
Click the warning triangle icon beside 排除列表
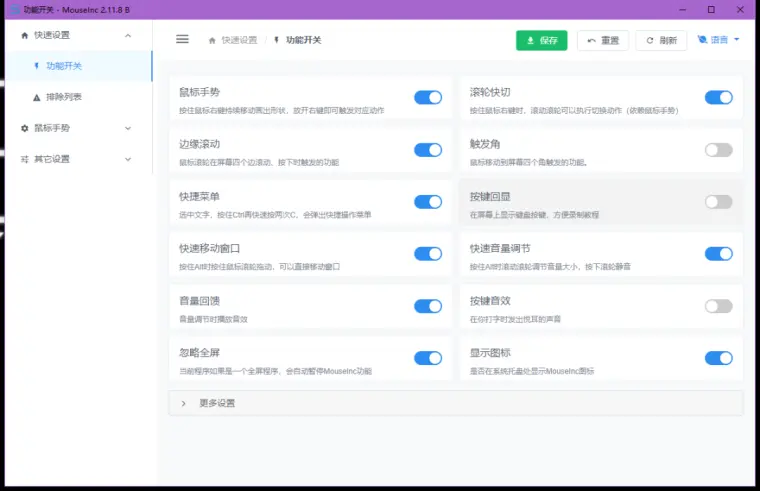(36, 97)
